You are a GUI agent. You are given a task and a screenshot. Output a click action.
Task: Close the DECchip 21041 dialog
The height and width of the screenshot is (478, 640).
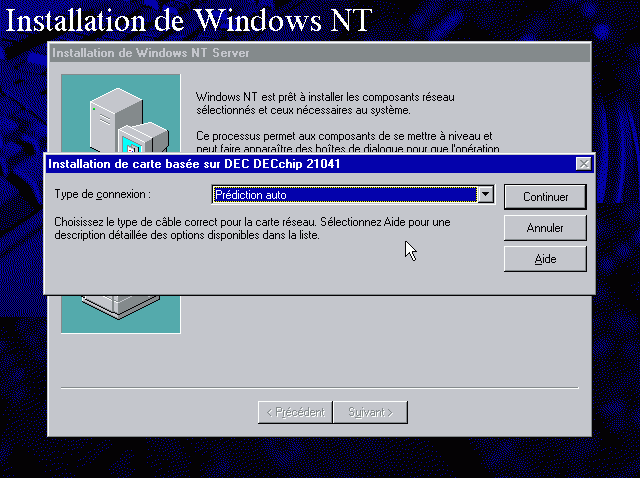click(584, 164)
